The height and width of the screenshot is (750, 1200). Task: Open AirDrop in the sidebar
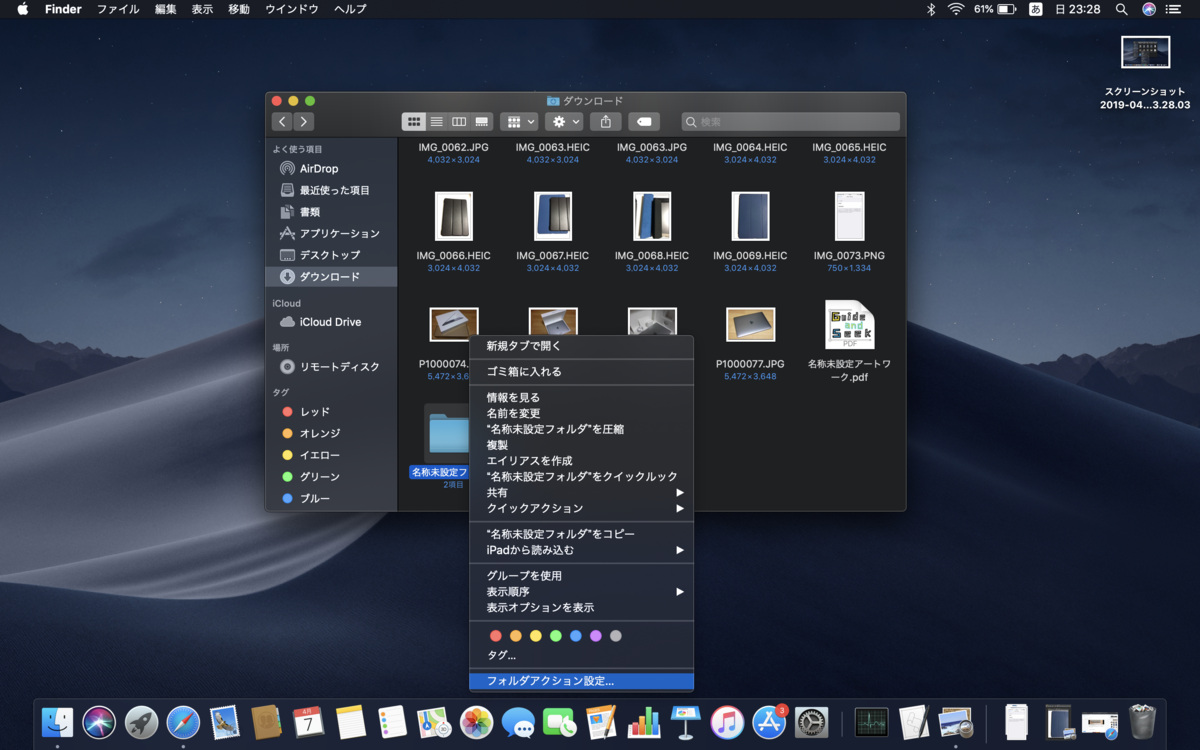pos(331,169)
